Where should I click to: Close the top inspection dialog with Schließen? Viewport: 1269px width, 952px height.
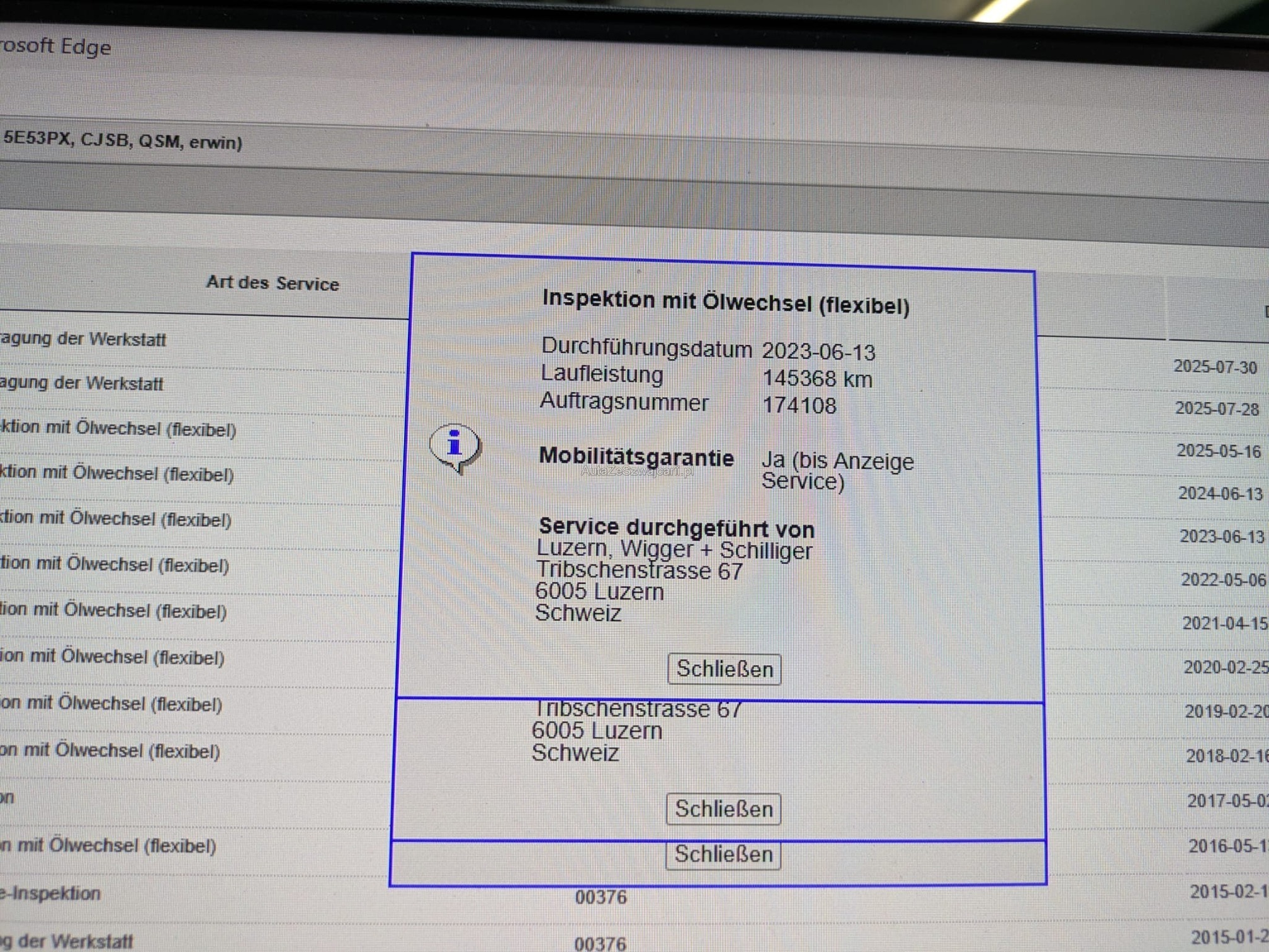coord(724,669)
